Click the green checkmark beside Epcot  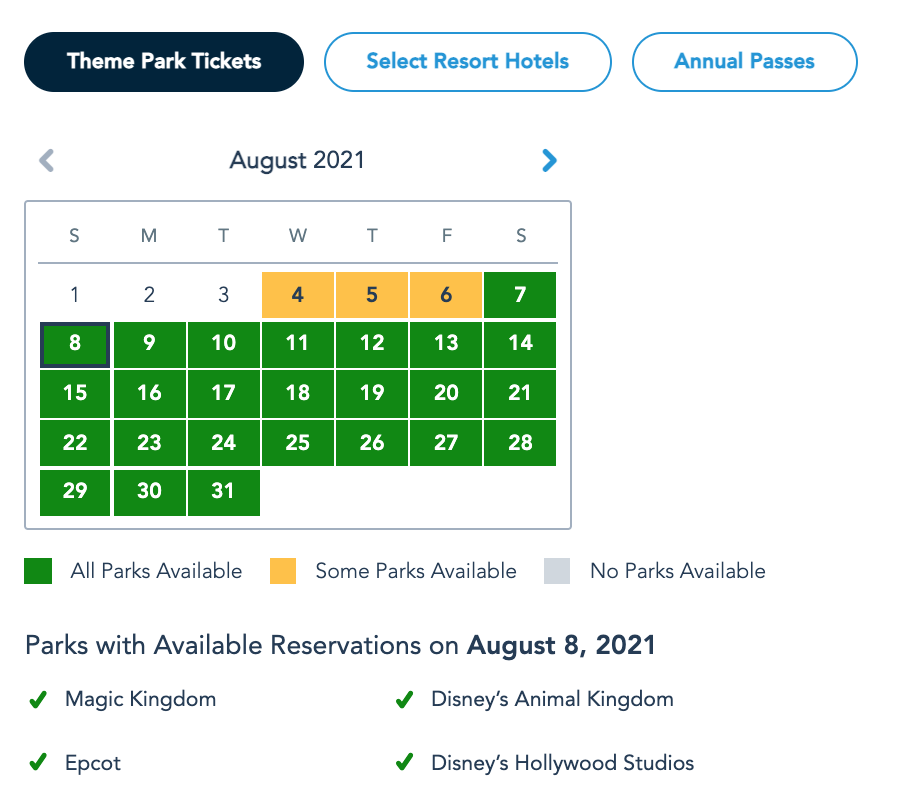tap(38, 763)
